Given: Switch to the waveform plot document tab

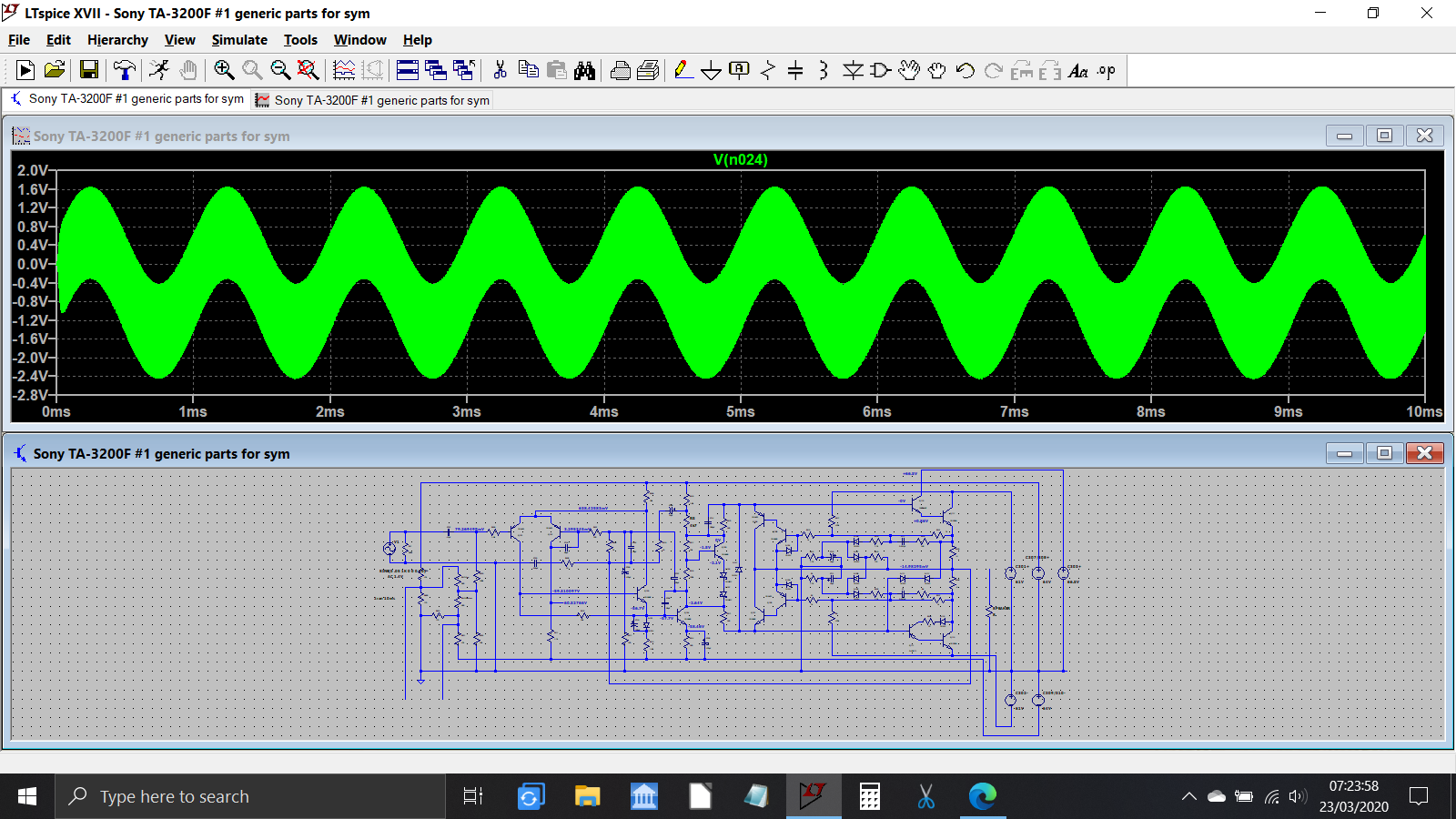Looking at the screenshot, I should pyautogui.click(x=372, y=100).
